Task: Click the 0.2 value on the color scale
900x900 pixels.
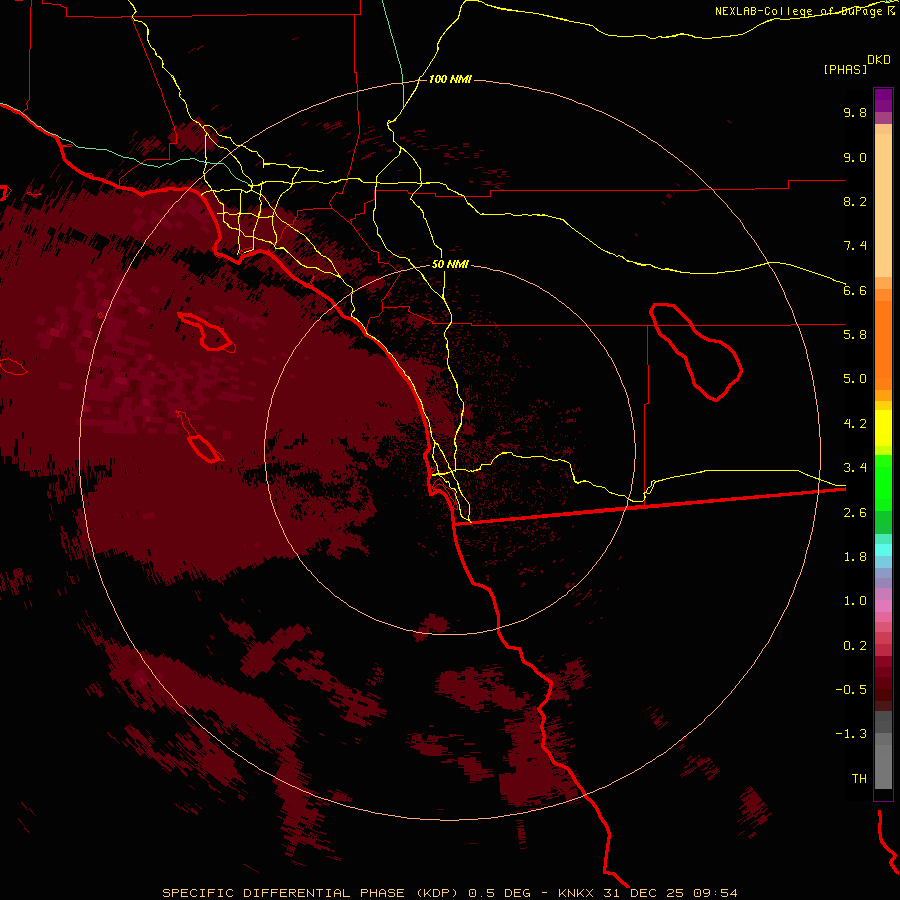Action: pyautogui.click(x=855, y=646)
